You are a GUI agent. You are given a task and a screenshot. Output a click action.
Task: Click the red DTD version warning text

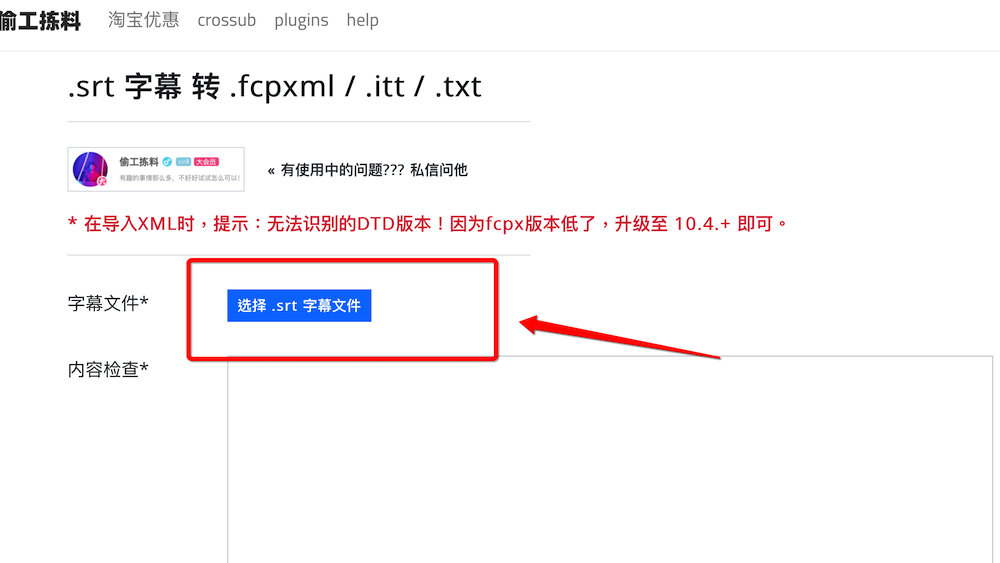tap(428, 224)
